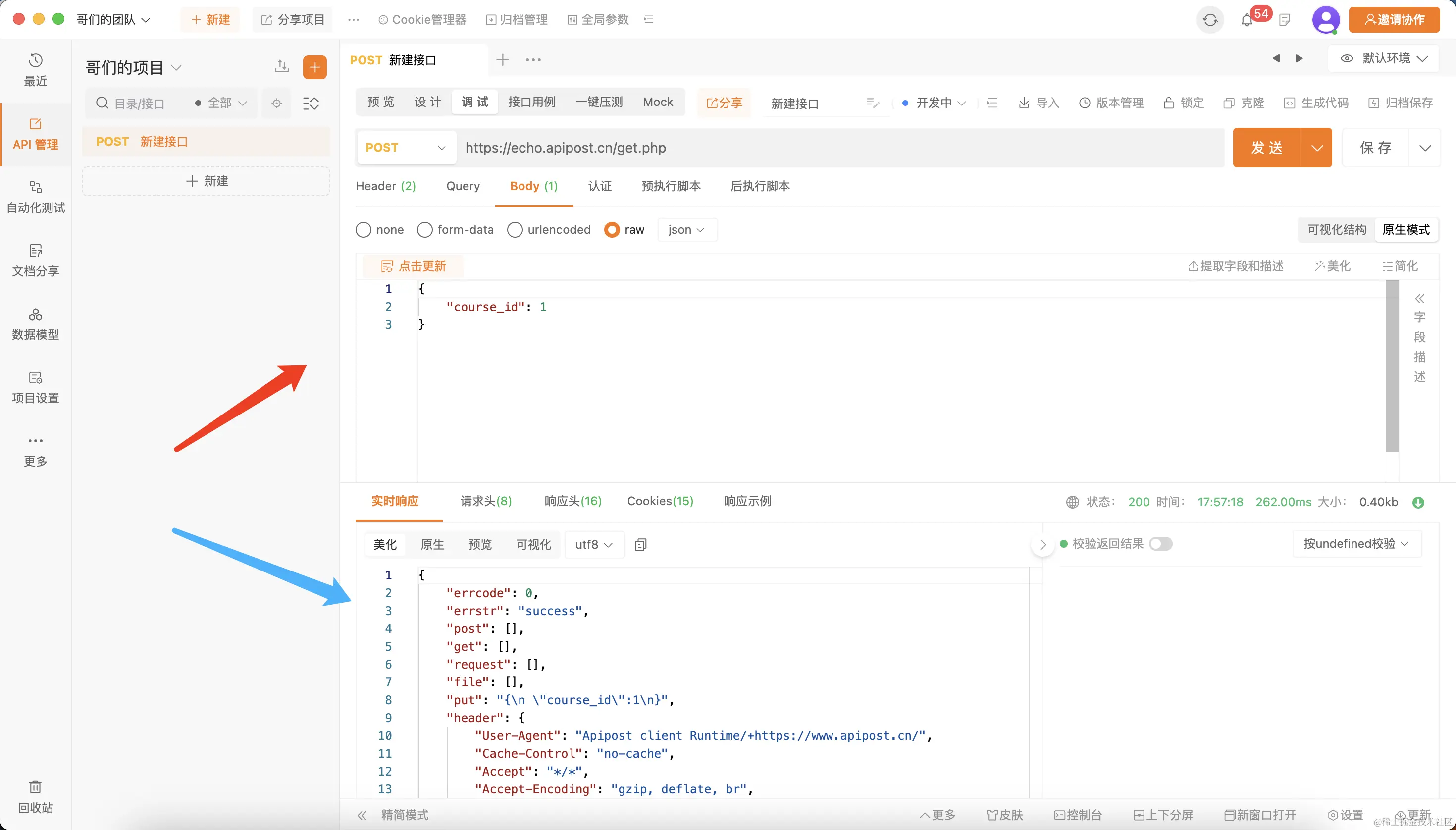Click the green download response icon
1456x830 pixels.
[x=1418, y=502]
